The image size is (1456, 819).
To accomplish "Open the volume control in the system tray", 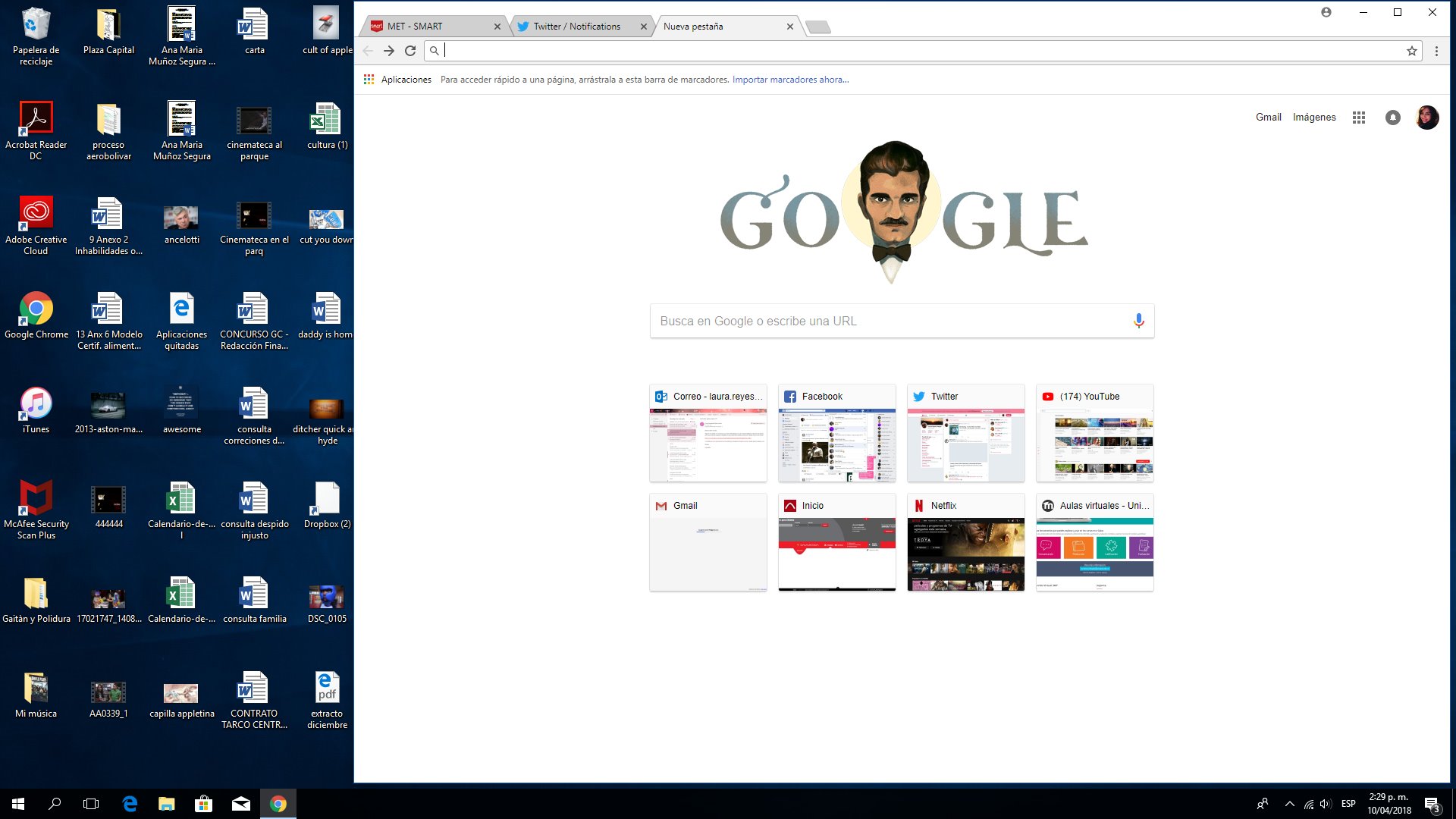I will coord(1326,804).
